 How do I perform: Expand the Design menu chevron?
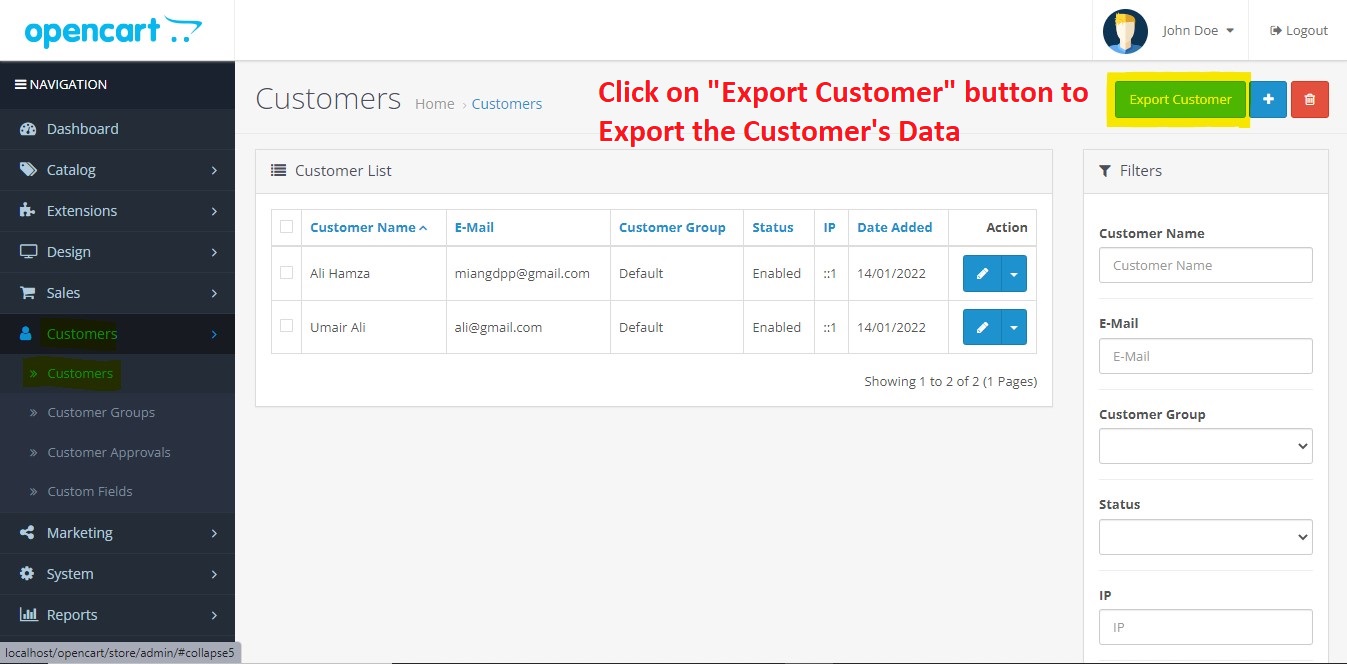point(214,253)
